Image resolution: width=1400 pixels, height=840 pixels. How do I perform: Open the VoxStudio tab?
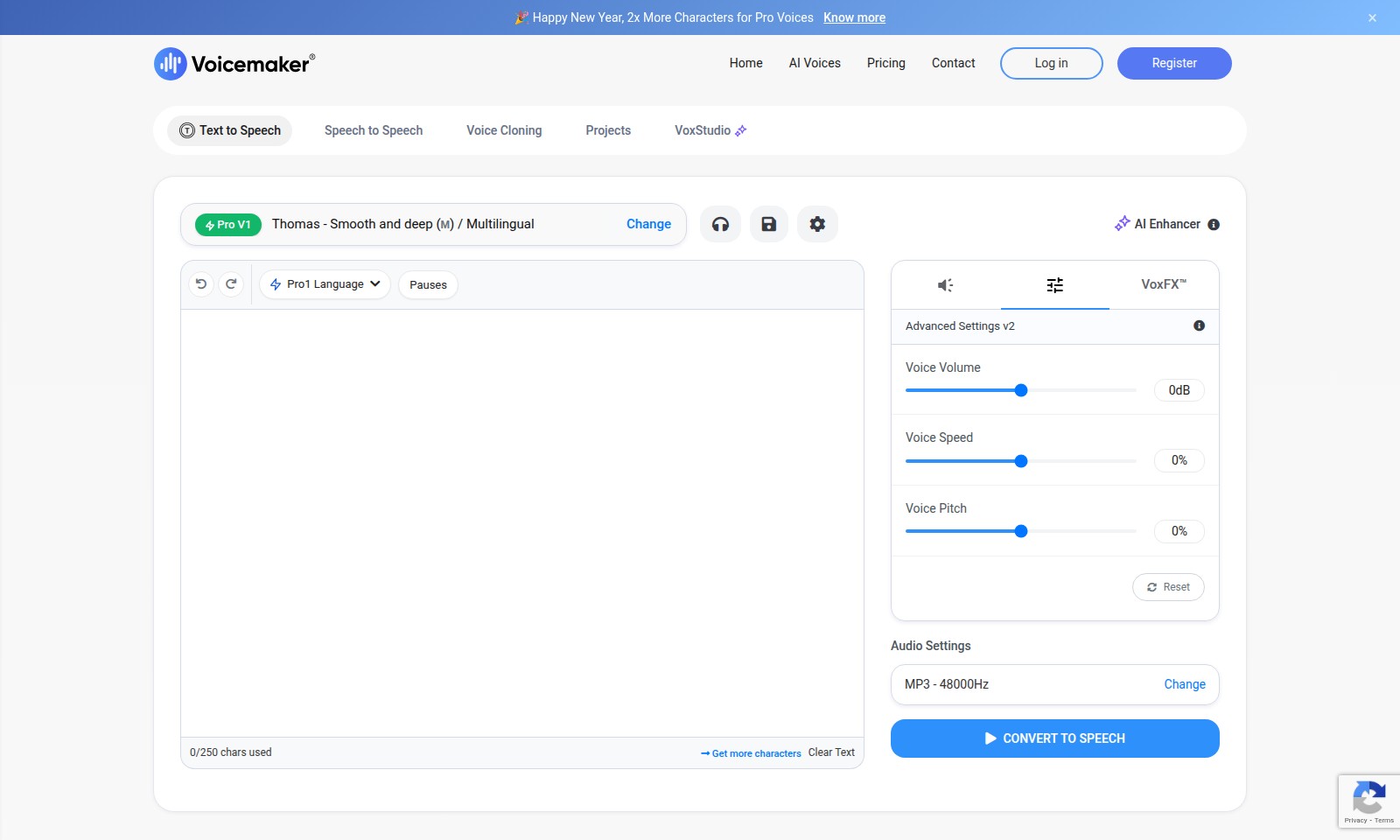(710, 130)
